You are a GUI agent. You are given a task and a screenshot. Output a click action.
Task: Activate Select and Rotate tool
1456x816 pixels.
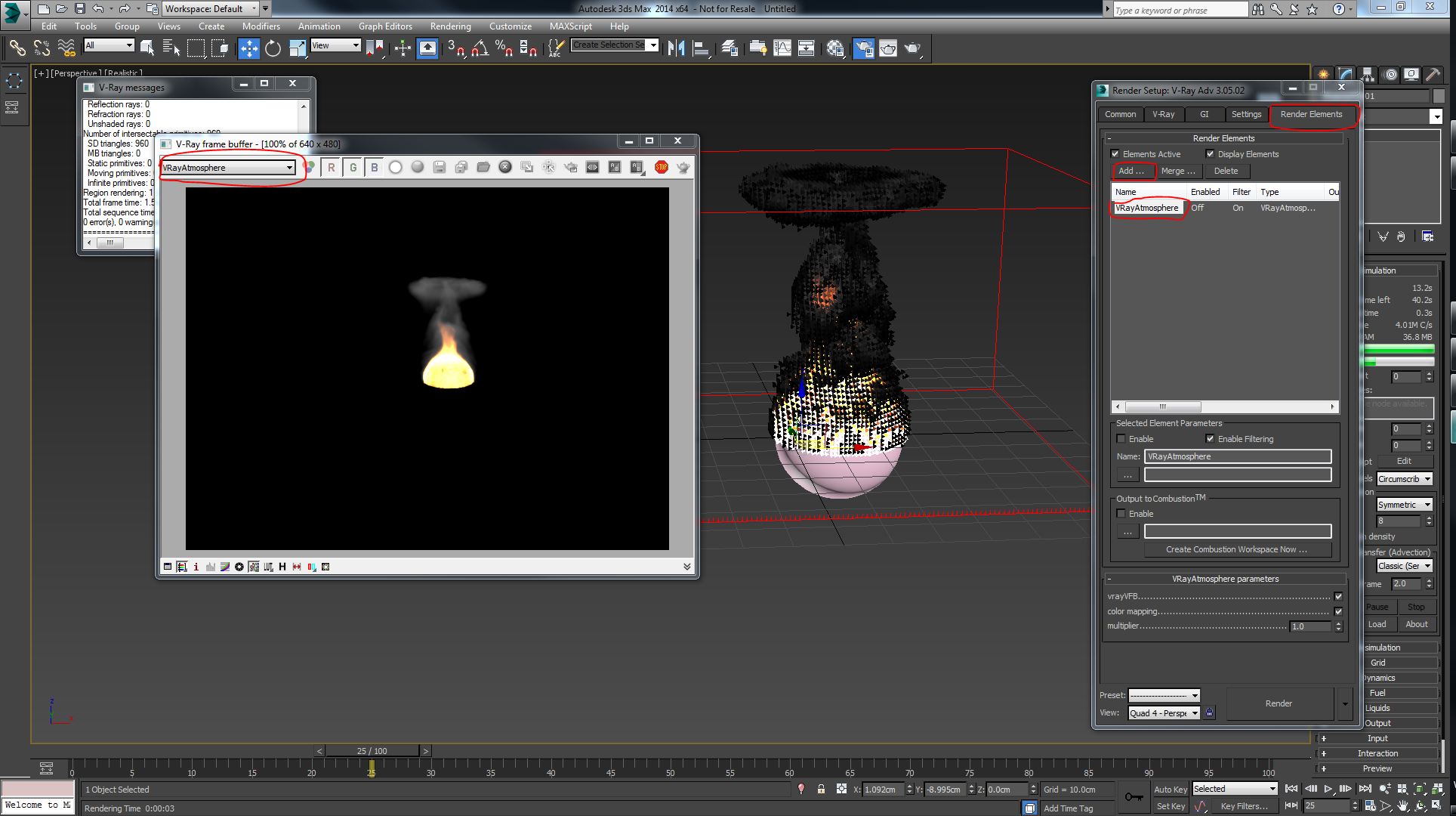(x=273, y=48)
